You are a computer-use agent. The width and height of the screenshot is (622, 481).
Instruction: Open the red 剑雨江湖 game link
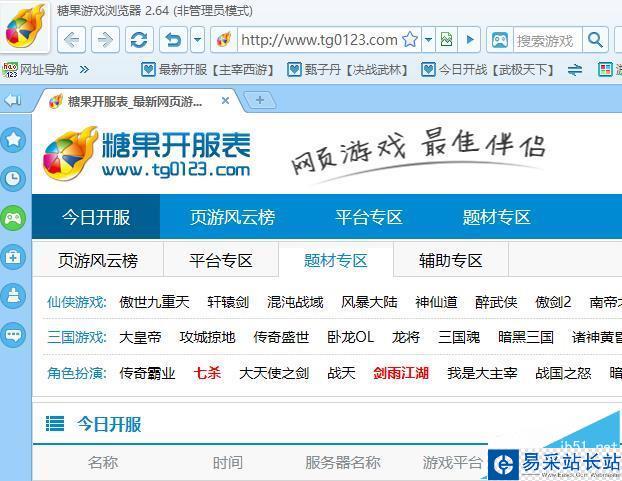401,373
